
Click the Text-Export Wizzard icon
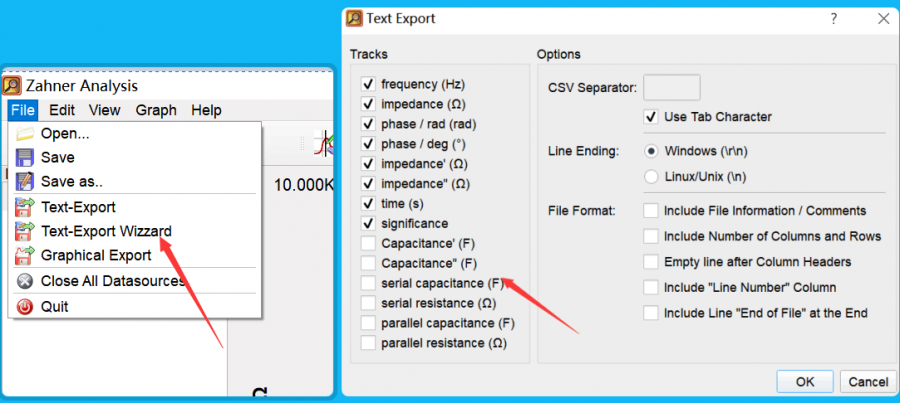coord(25,231)
